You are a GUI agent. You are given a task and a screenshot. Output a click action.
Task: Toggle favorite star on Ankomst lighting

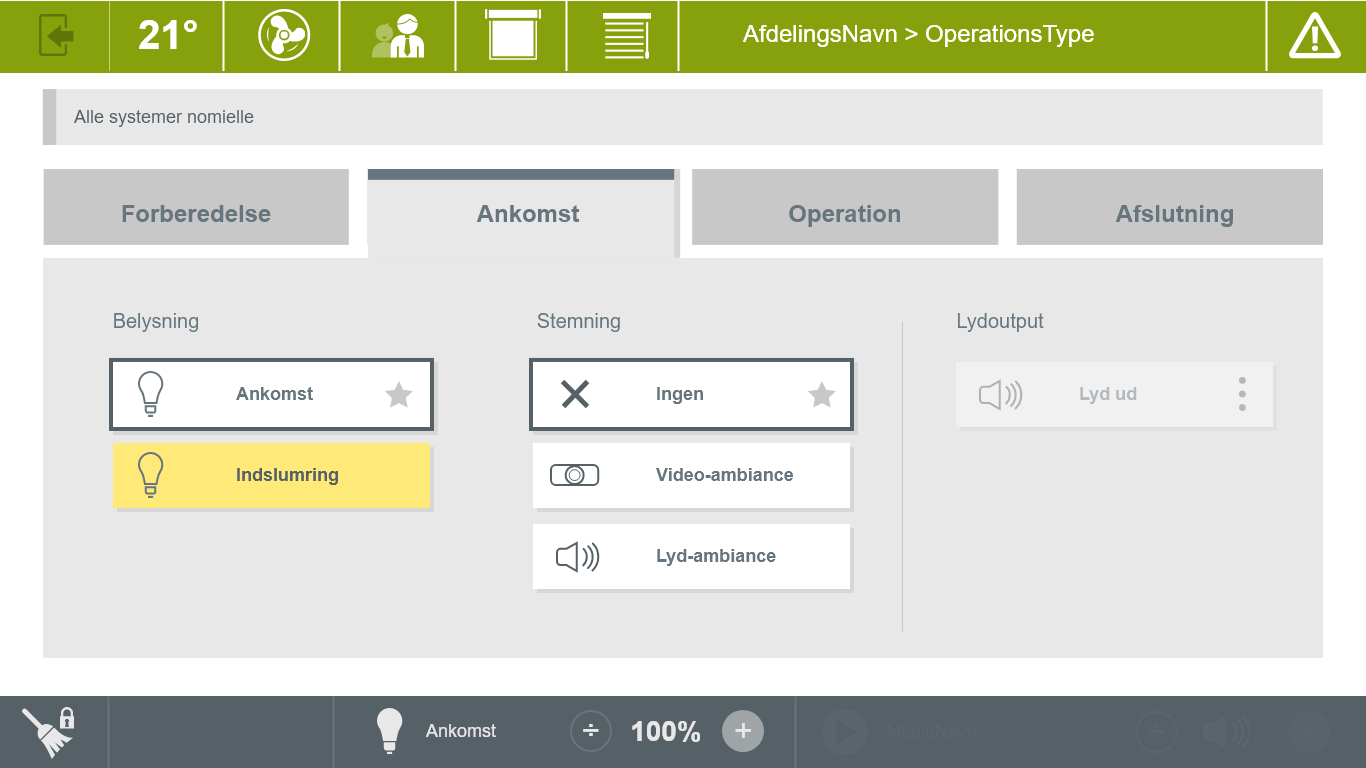pos(399,395)
